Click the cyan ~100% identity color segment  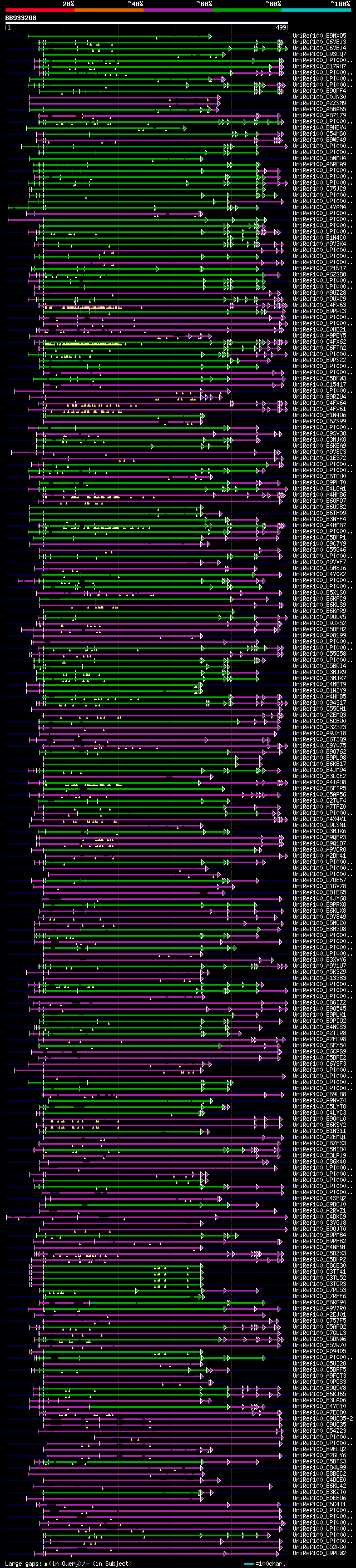coord(317,10)
